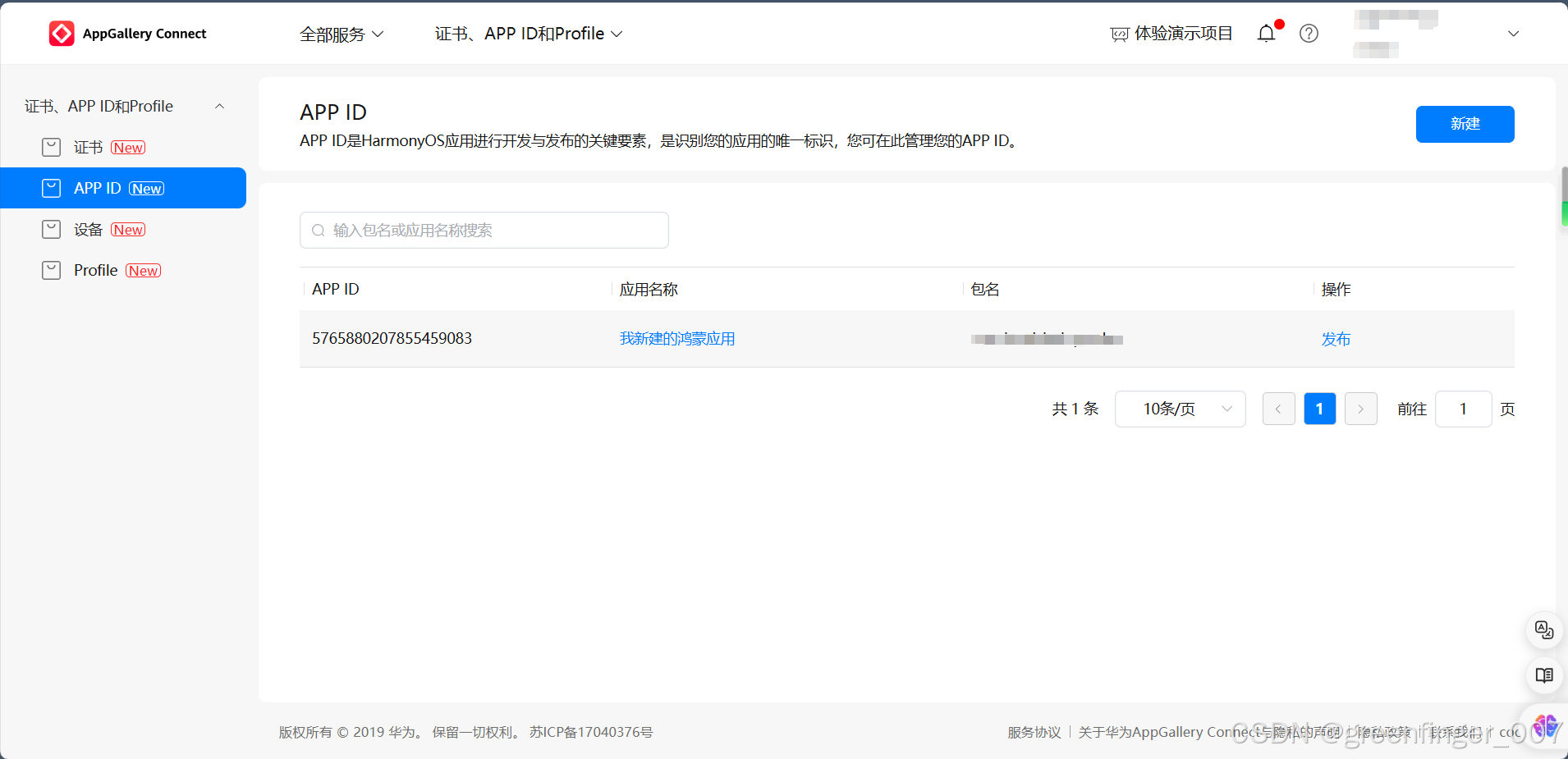Click the 共 1 条 total count text
The image size is (1568, 759).
pyautogui.click(x=1075, y=409)
